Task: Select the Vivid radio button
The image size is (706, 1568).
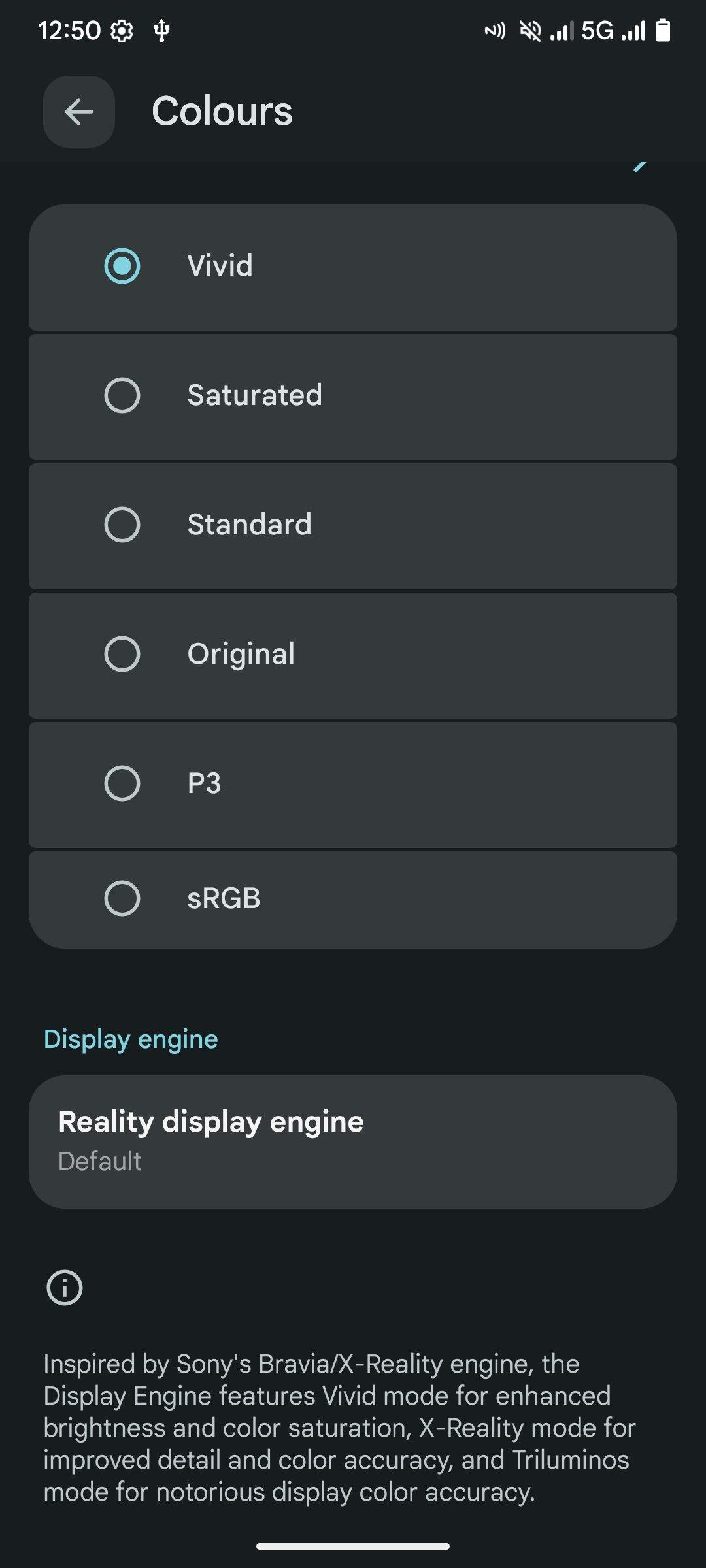Action: (122, 266)
